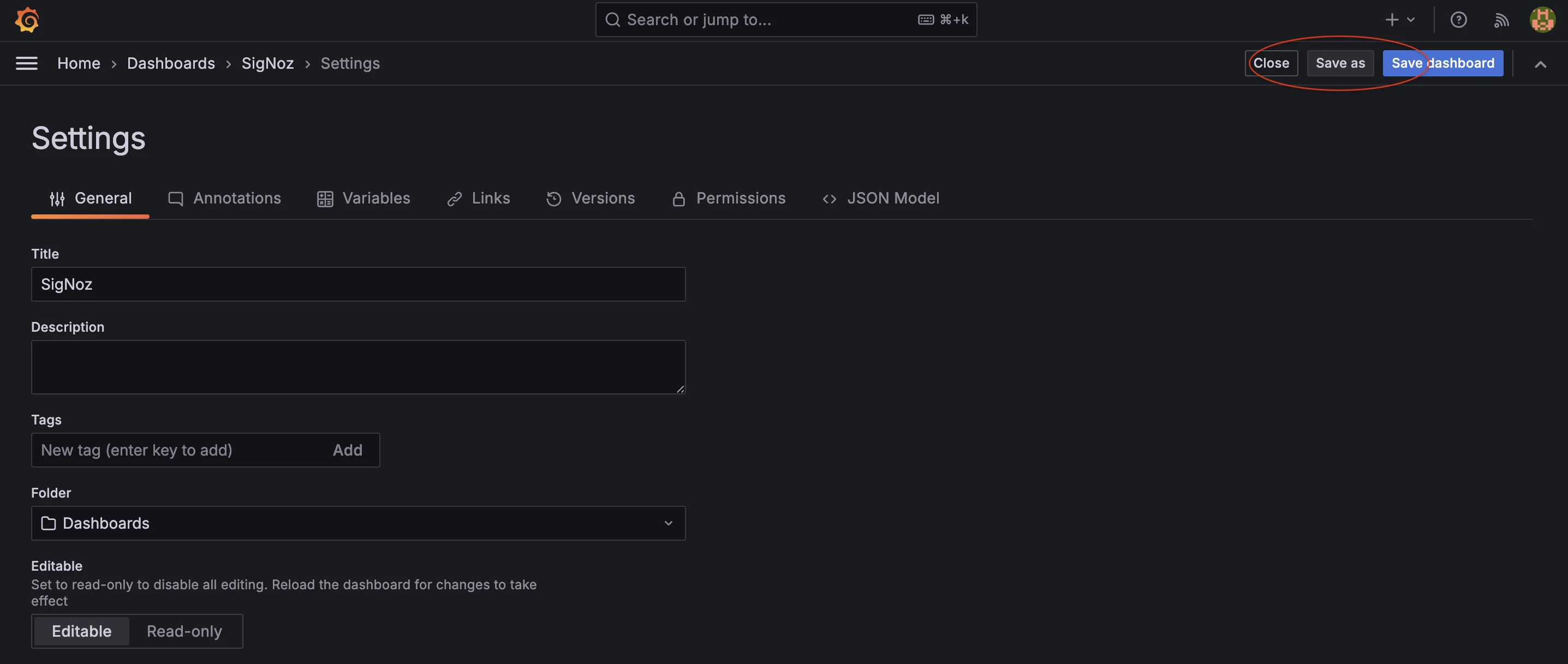Grab the Description textarea resize handle
Viewport: 1568px width, 664px height.
click(680, 389)
